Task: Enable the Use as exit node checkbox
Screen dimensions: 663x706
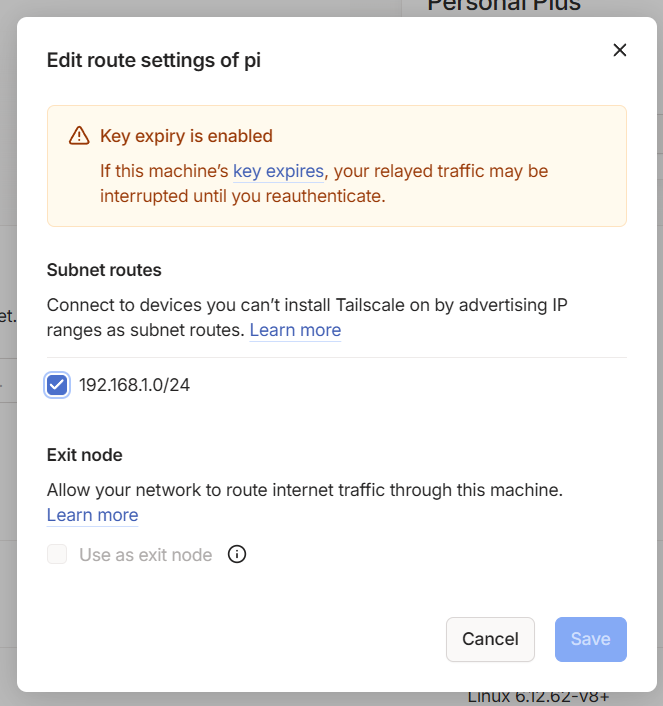Action: [x=57, y=554]
